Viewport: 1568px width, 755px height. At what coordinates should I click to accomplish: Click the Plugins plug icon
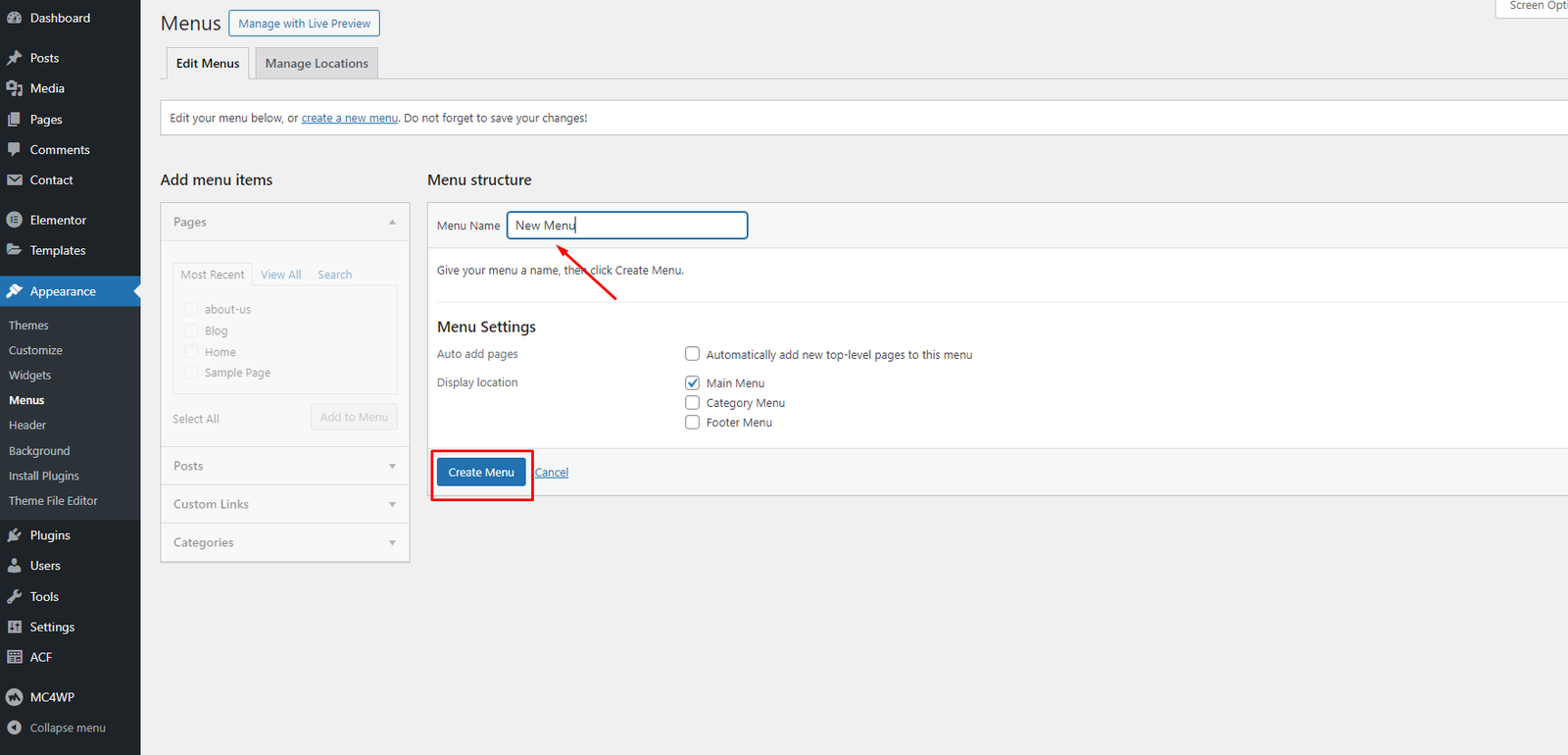point(15,535)
